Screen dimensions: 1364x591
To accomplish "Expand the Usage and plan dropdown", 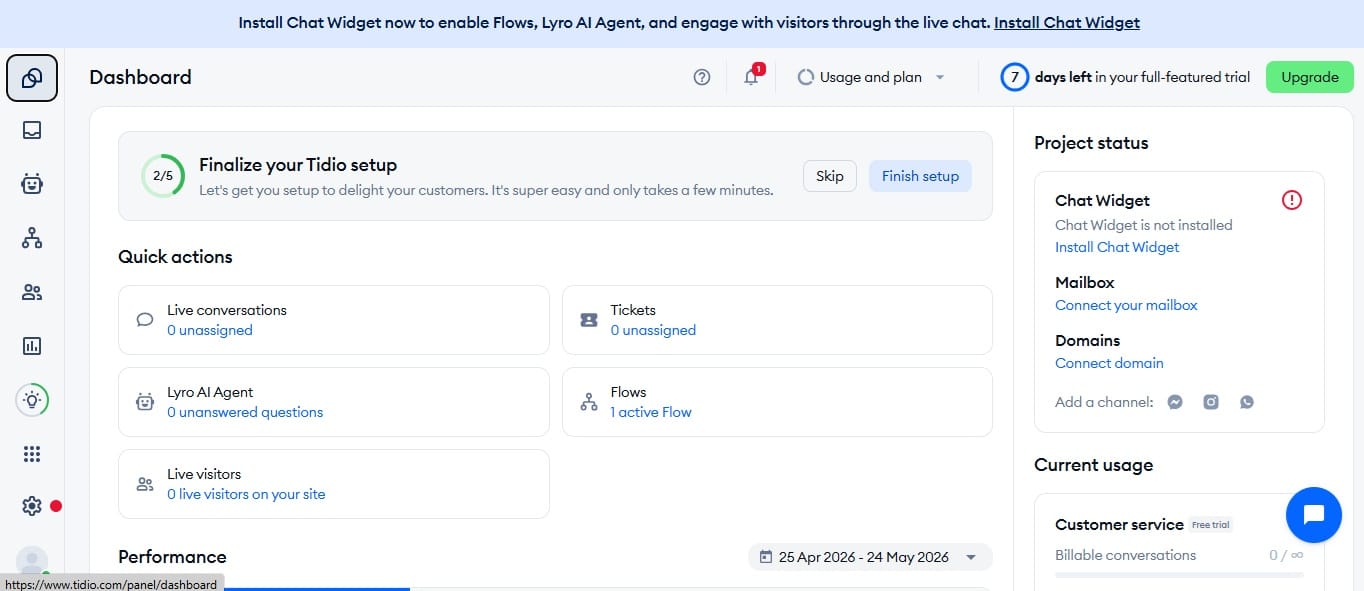I will 870,77.
